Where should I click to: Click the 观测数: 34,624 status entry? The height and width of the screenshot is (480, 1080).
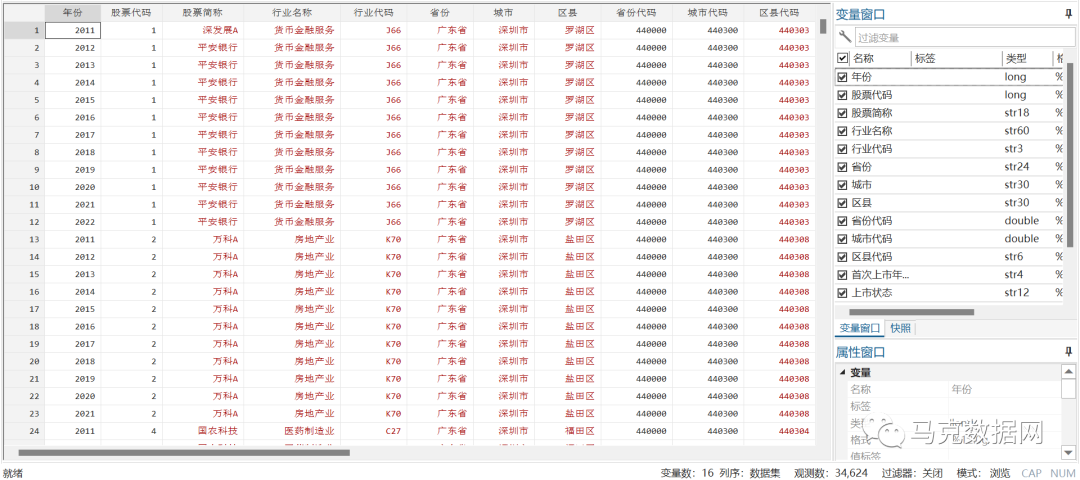[x=831, y=473]
